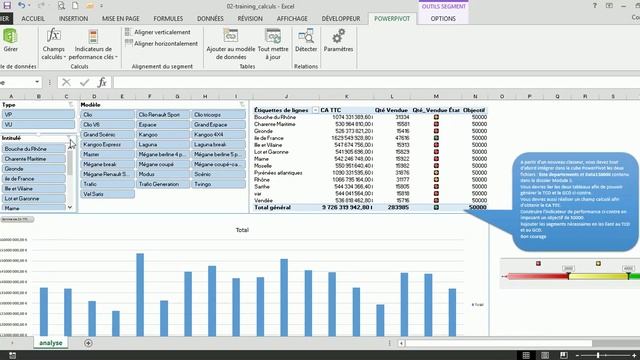Click Tout mettre à jour
640x360 pixels.
pyautogui.click(x=273, y=44)
